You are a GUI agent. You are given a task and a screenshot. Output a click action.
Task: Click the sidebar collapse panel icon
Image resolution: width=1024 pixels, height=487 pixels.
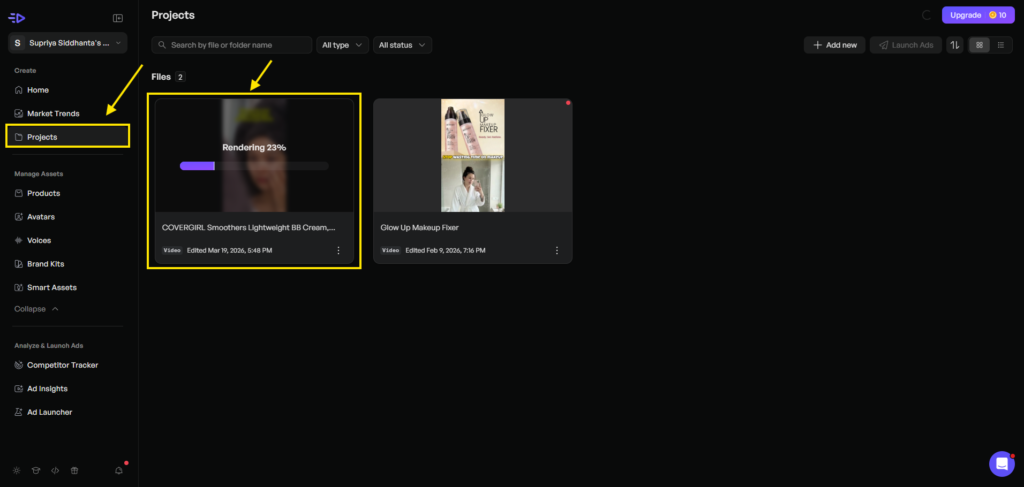point(118,17)
